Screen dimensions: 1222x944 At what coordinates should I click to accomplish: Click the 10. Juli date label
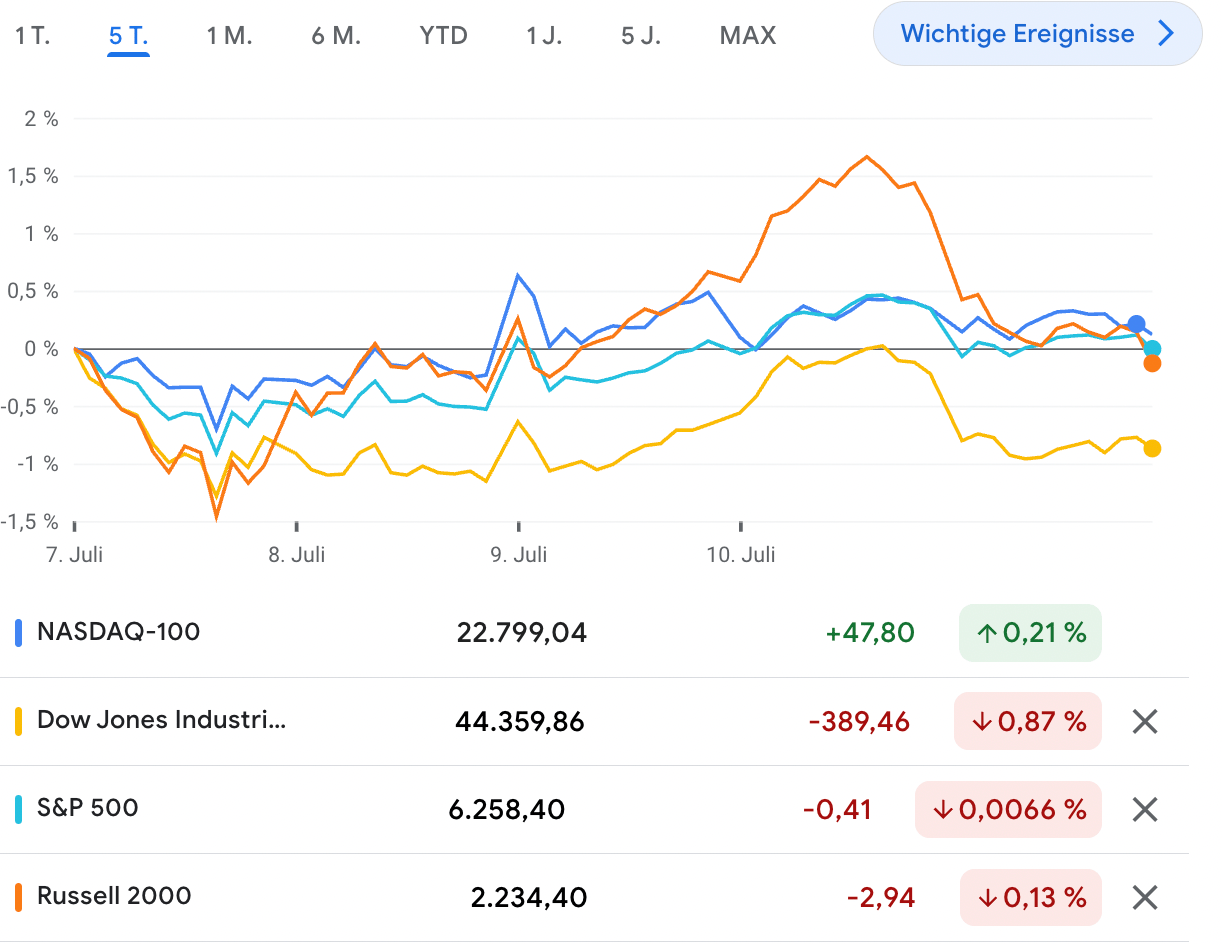[741, 555]
